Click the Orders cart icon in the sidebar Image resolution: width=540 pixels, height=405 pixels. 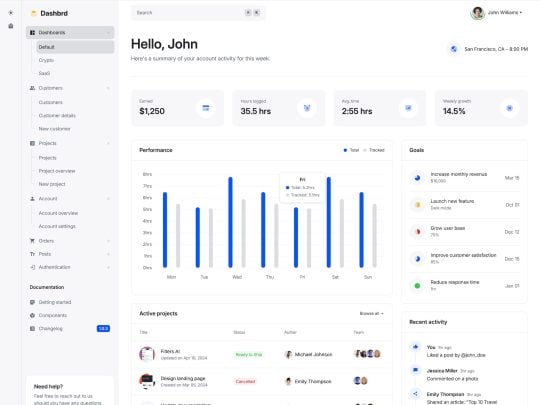click(32, 241)
